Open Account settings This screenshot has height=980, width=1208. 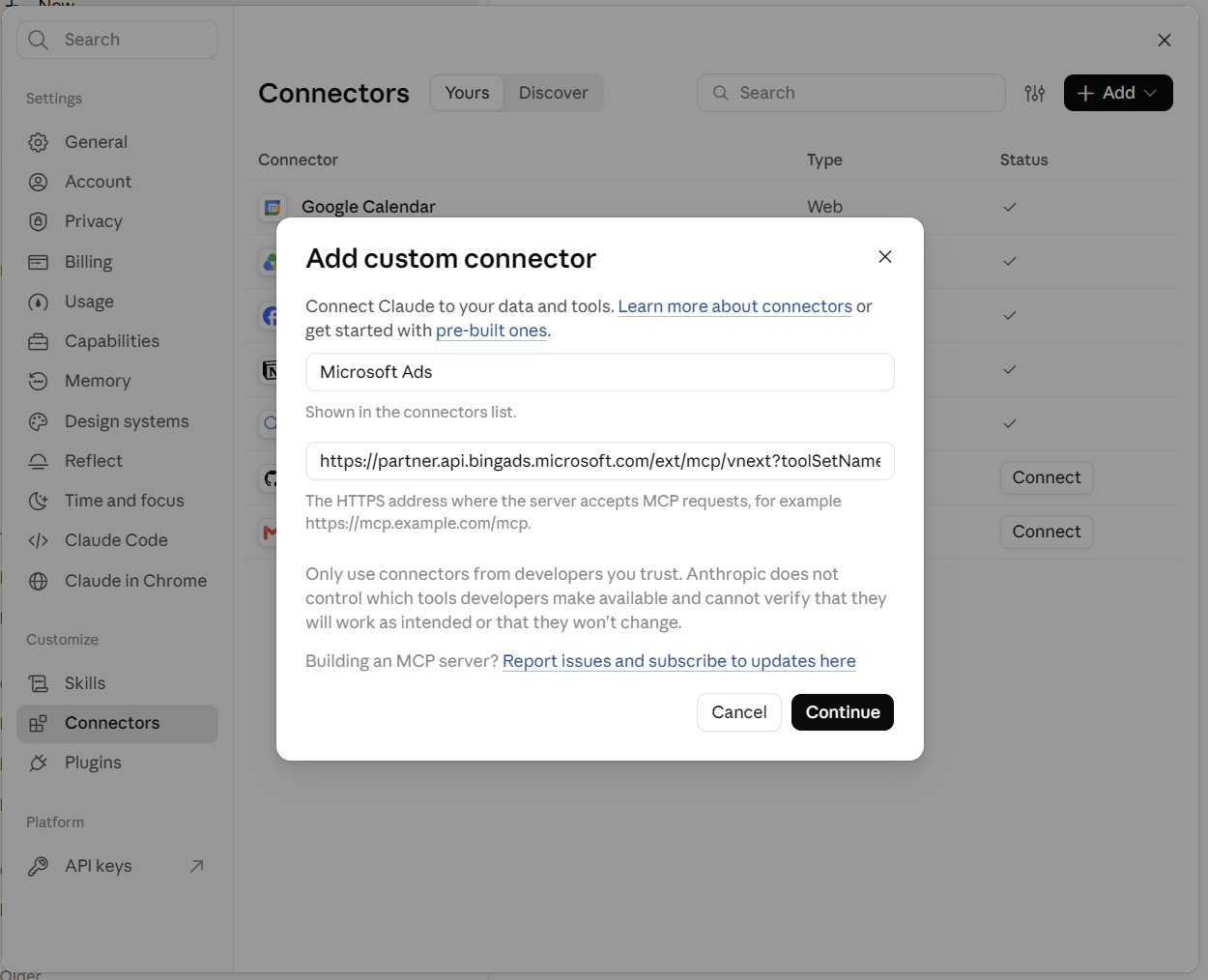click(x=117, y=182)
